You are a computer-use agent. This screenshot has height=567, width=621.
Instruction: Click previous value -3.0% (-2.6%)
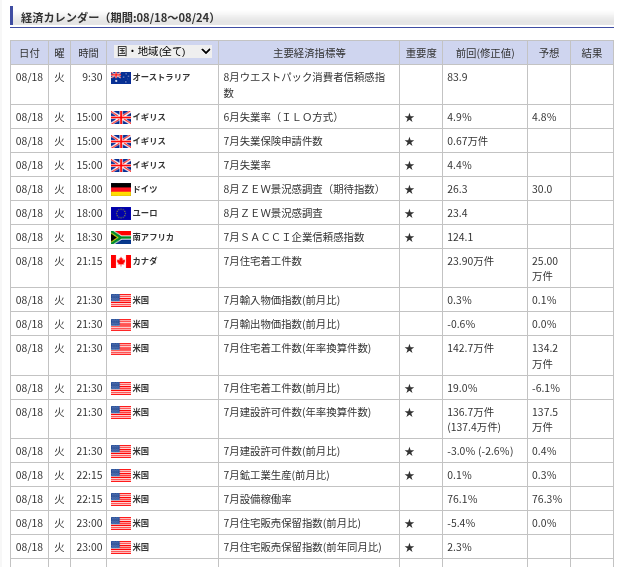[x=480, y=451]
